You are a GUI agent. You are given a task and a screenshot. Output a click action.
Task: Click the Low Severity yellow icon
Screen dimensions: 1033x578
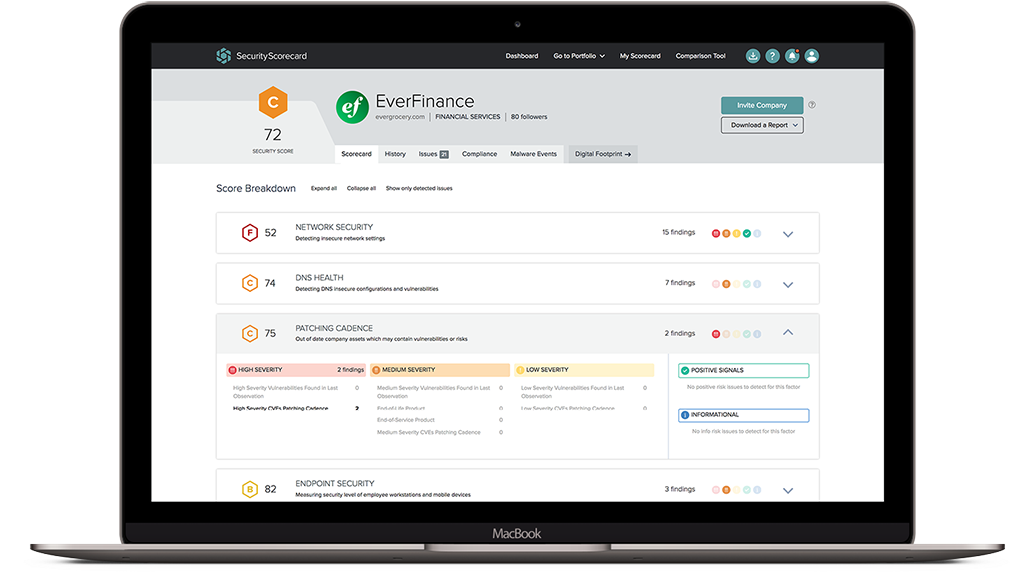(x=520, y=370)
